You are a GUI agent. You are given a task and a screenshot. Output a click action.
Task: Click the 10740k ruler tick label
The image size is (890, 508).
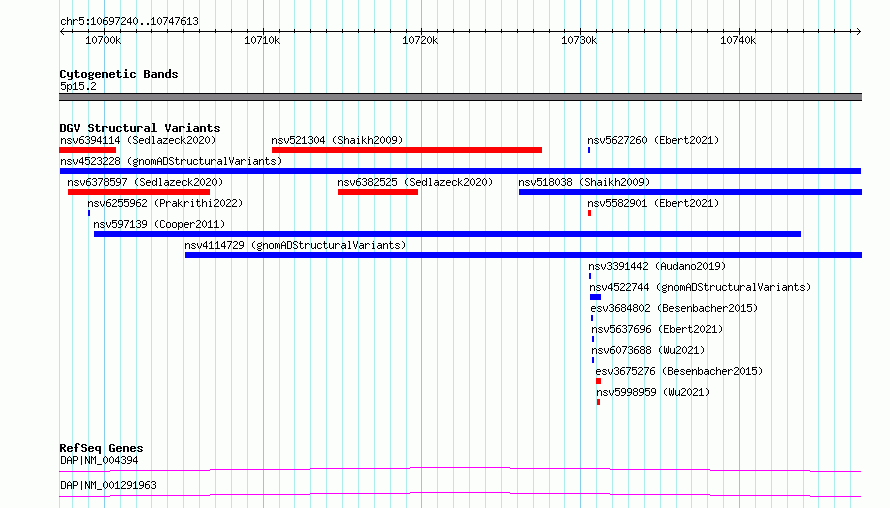point(738,40)
